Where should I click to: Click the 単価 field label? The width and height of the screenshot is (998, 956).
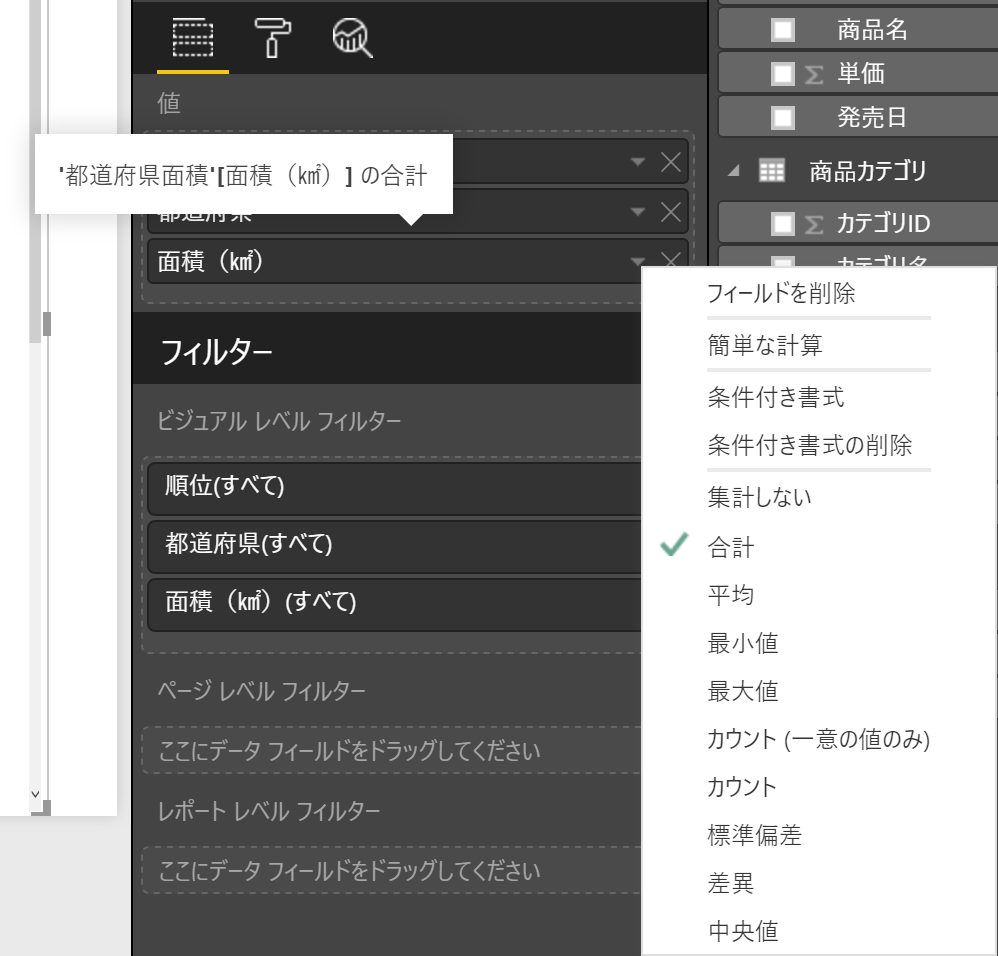click(x=861, y=74)
